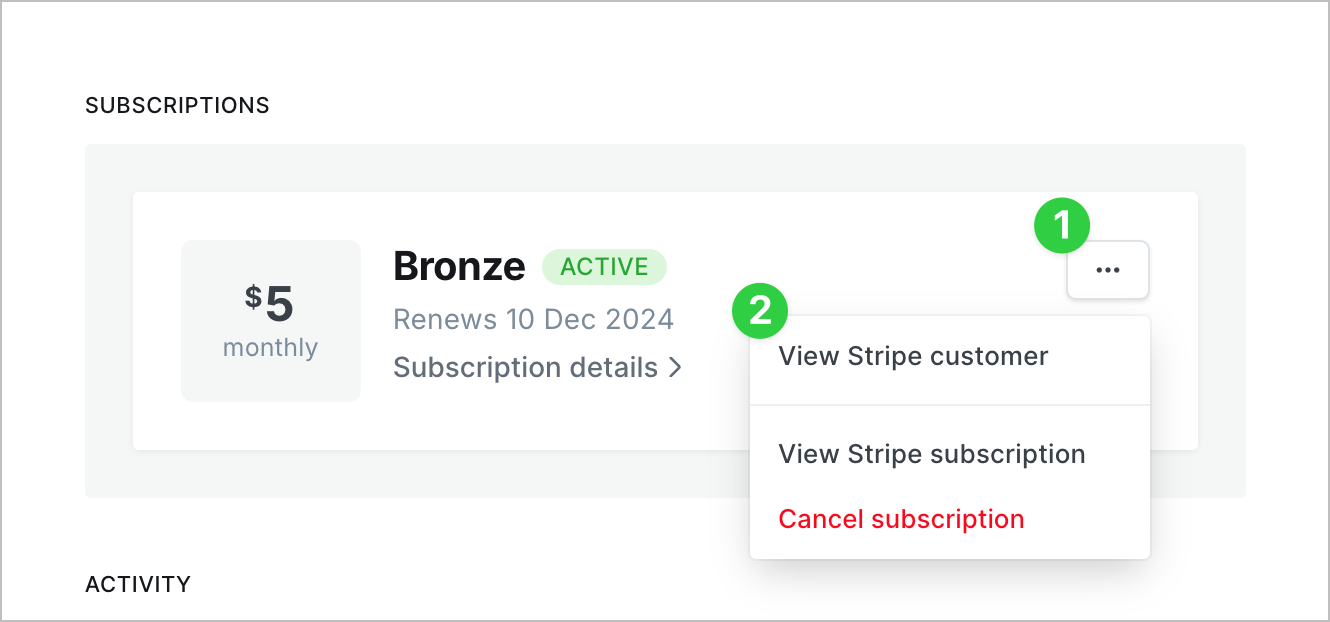Choose View Stripe subscription option
1330x622 pixels.
click(931, 454)
